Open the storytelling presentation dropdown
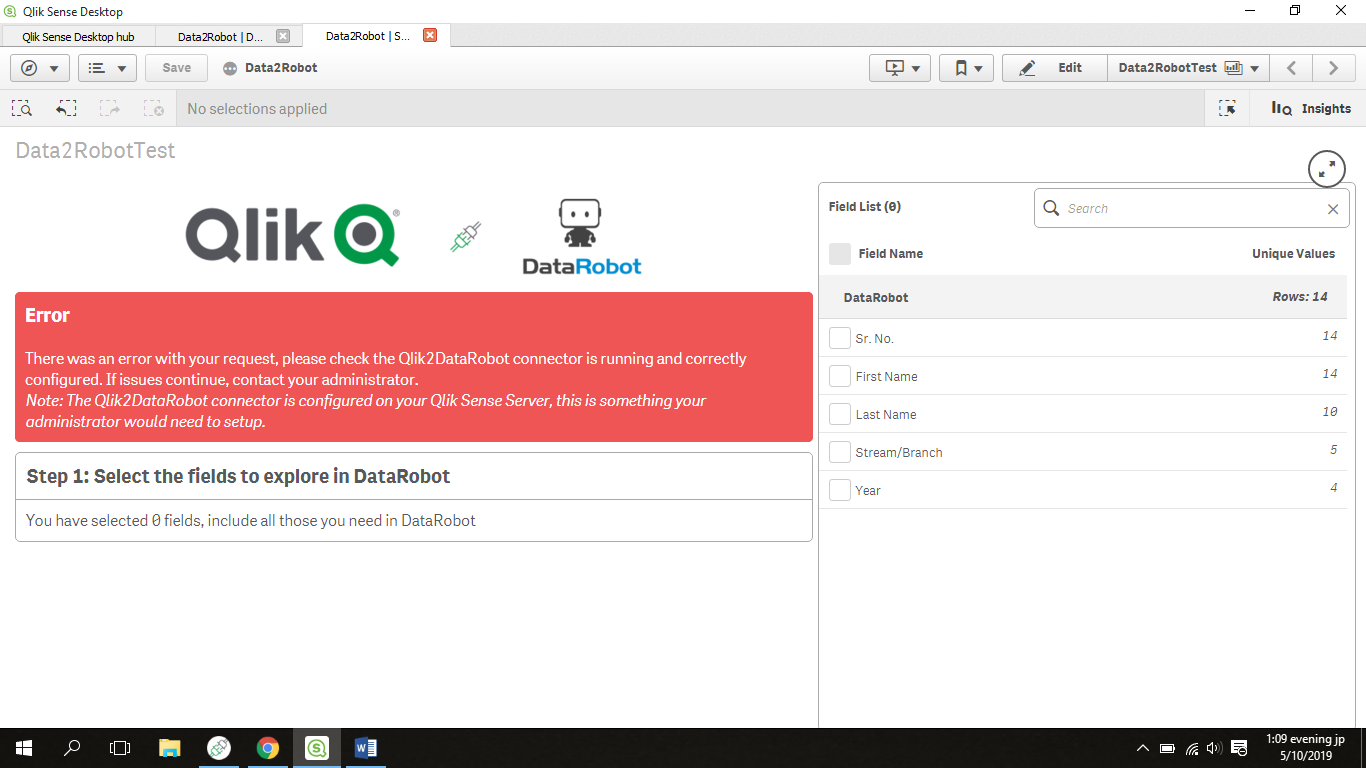This screenshot has width=1366, height=768. click(x=900, y=68)
